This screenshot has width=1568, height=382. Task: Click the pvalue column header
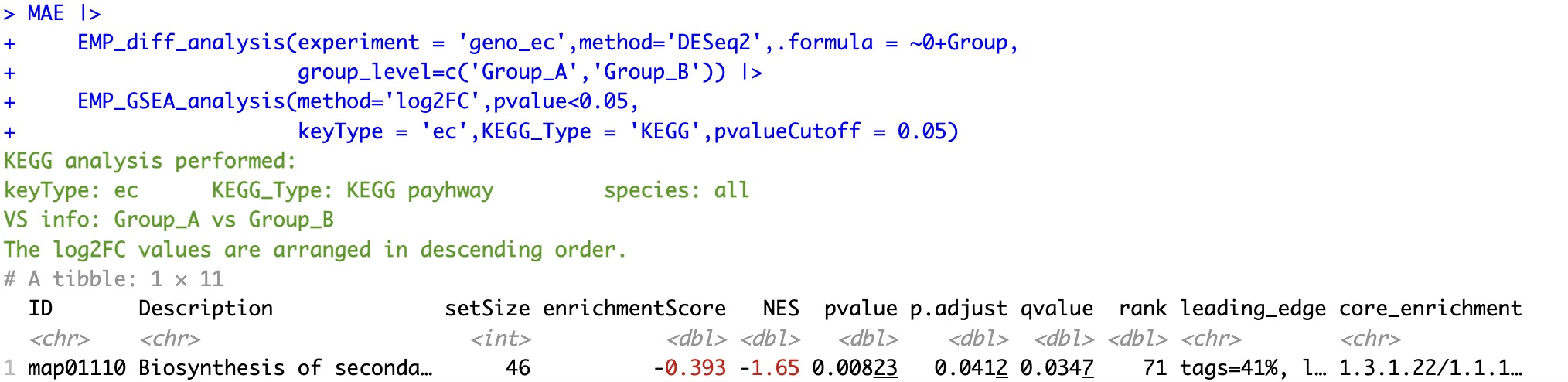[x=860, y=309]
